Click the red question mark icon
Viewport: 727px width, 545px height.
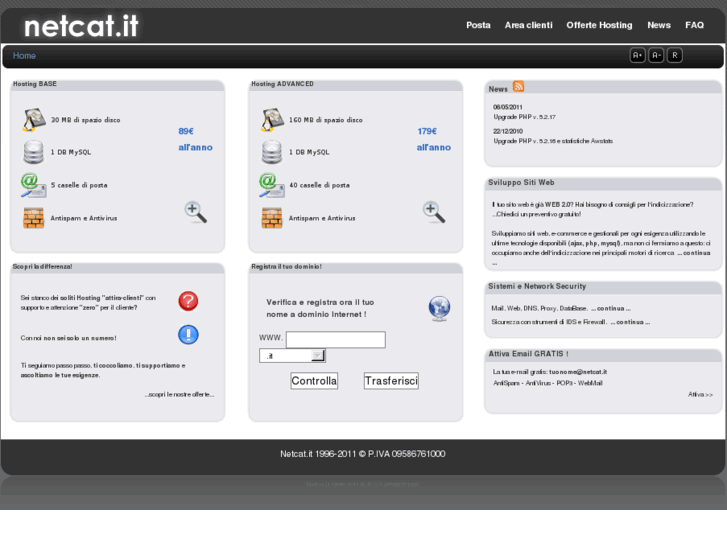click(188, 301)
